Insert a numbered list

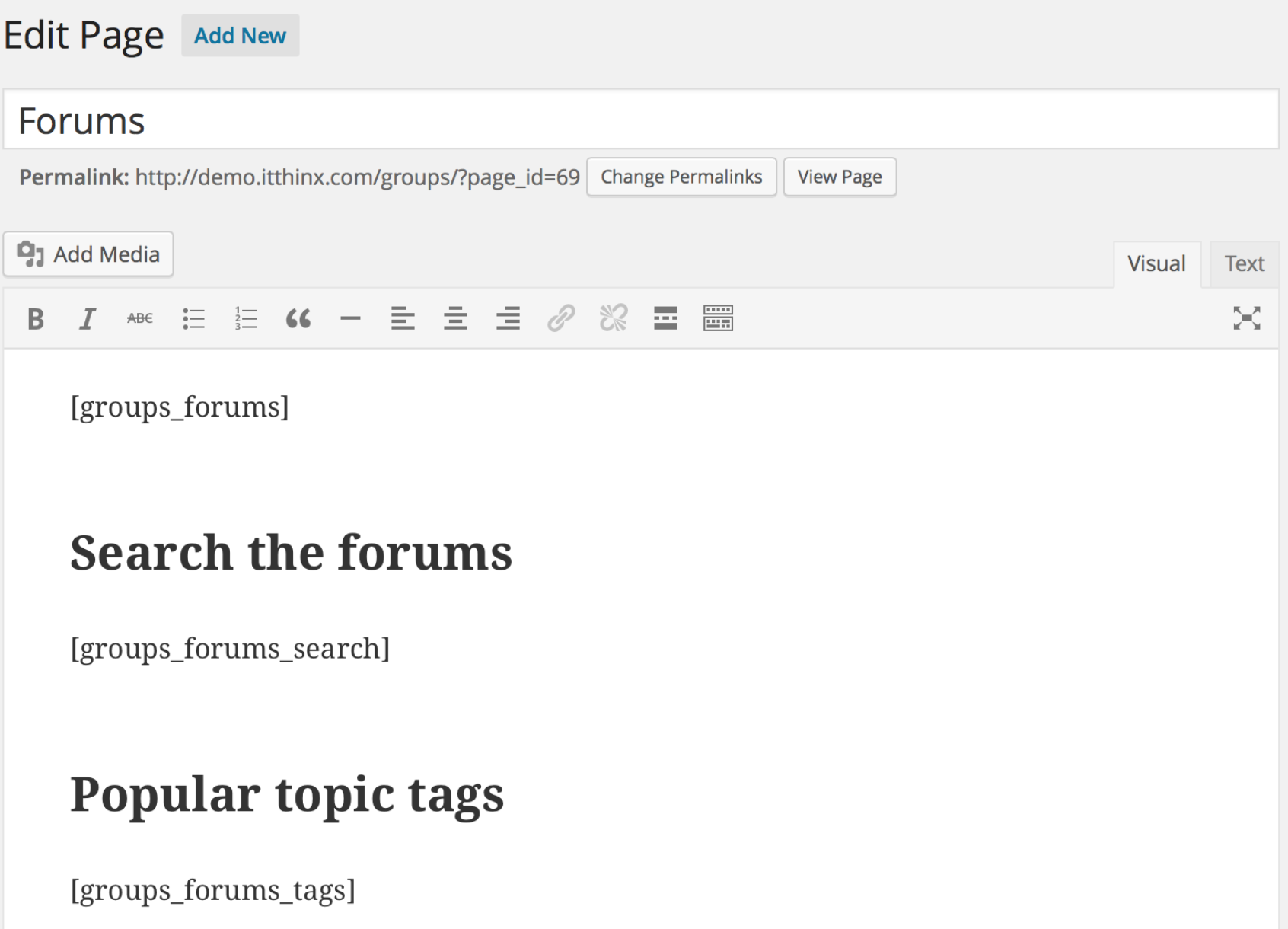coord(246,318)
